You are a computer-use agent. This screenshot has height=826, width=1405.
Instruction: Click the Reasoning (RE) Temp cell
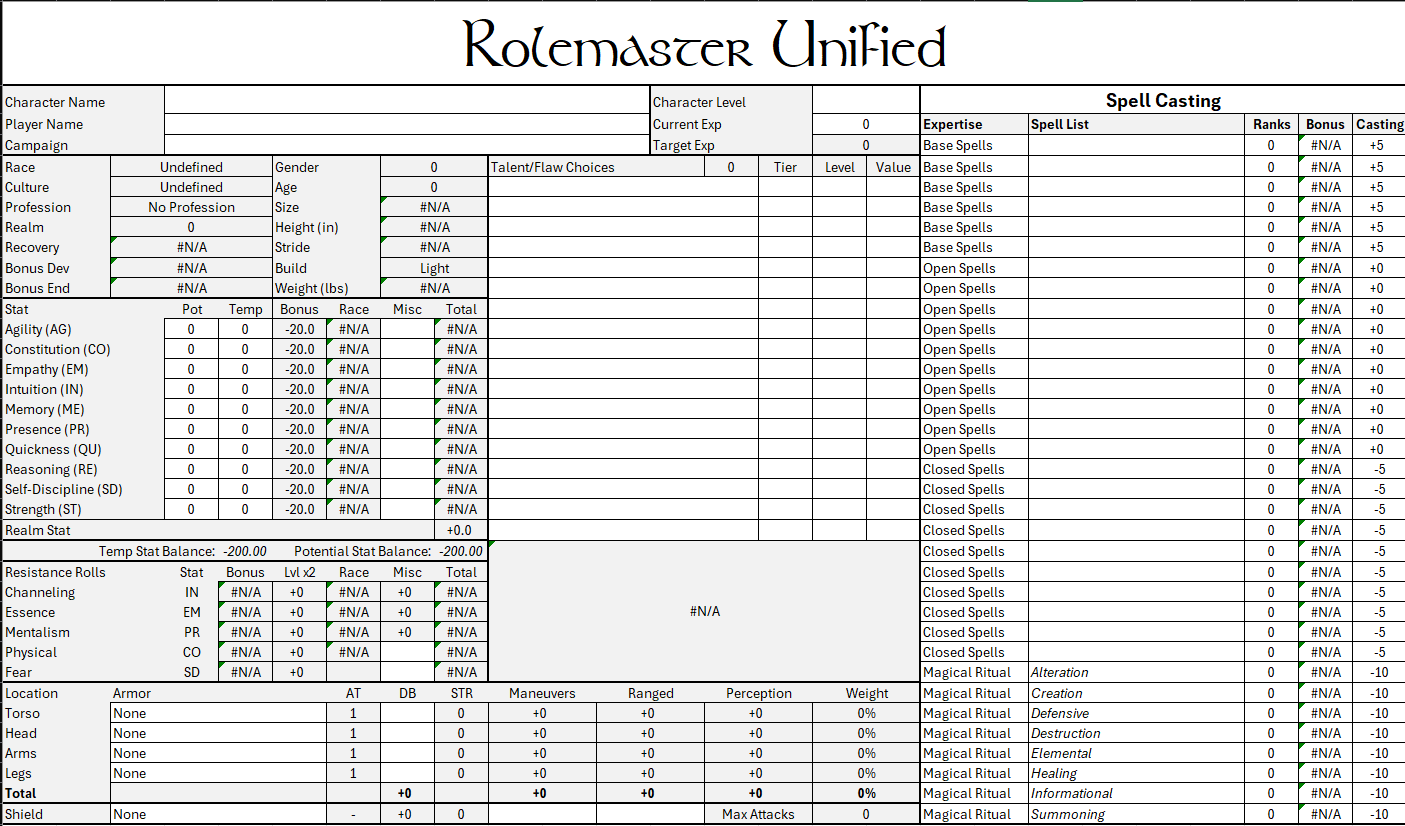[x=245, y=469]
